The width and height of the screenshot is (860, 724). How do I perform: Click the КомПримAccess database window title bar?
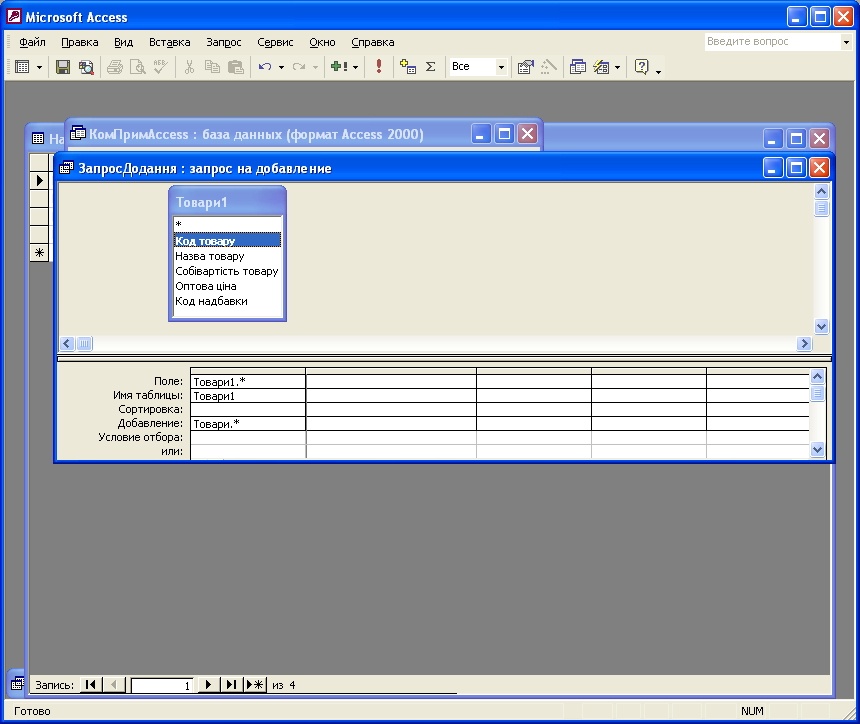tap(269, 134)
